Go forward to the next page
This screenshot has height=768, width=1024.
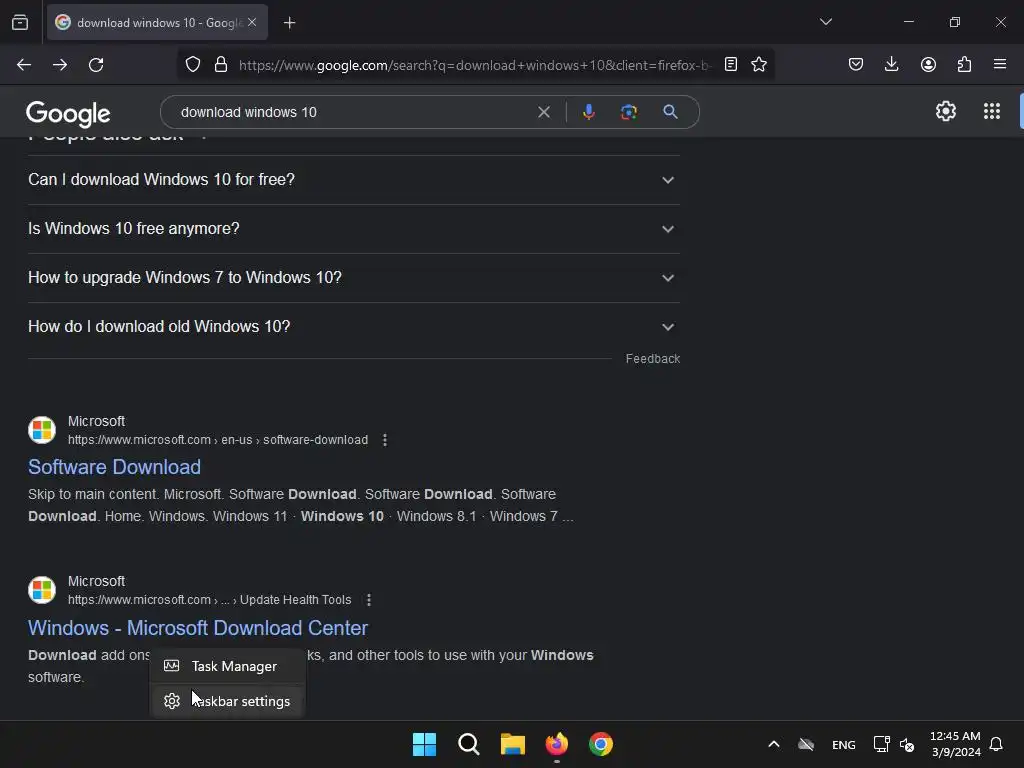pos(60,65)
